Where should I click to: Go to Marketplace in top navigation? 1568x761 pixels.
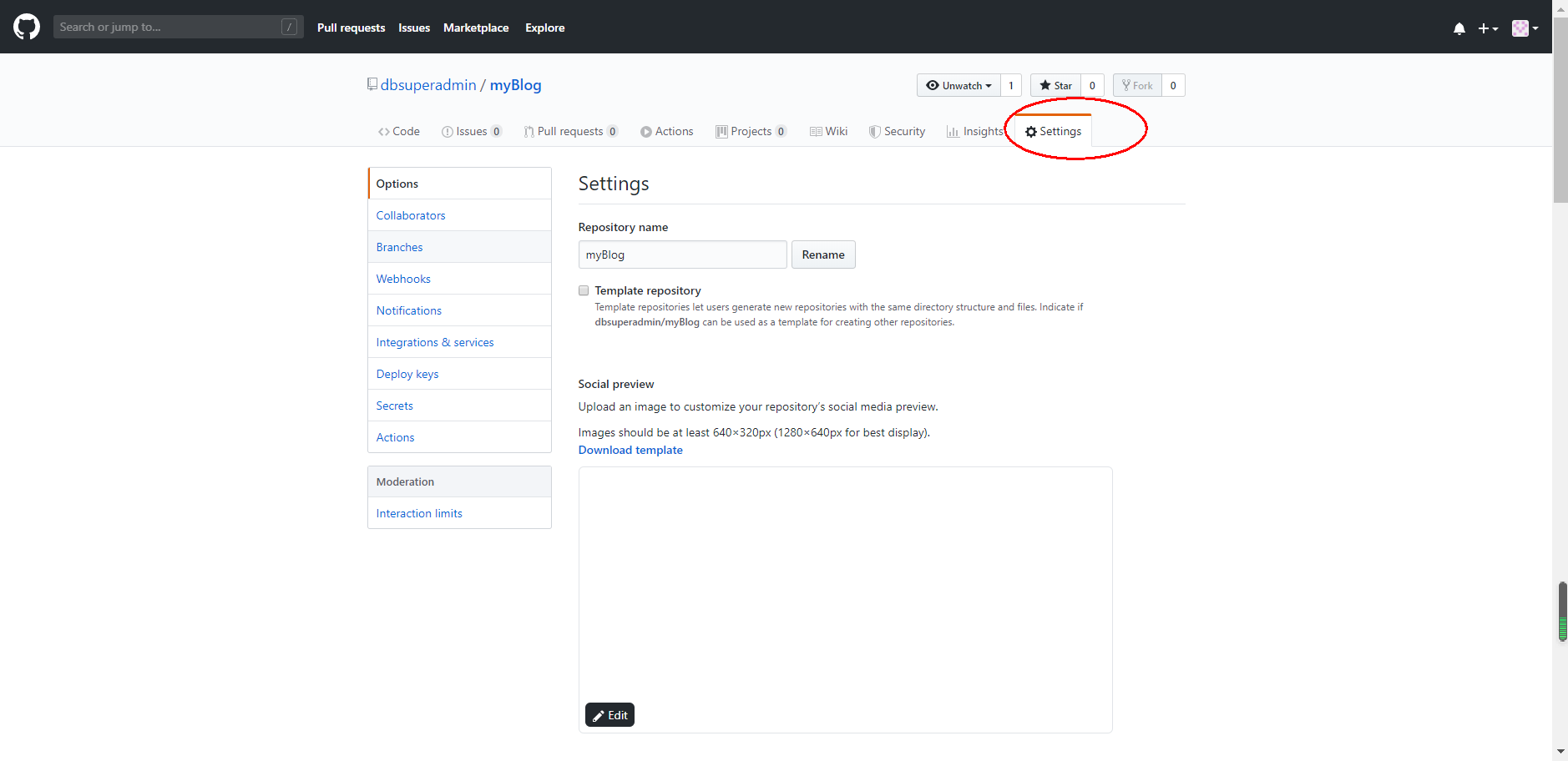[x=476, y=28]
